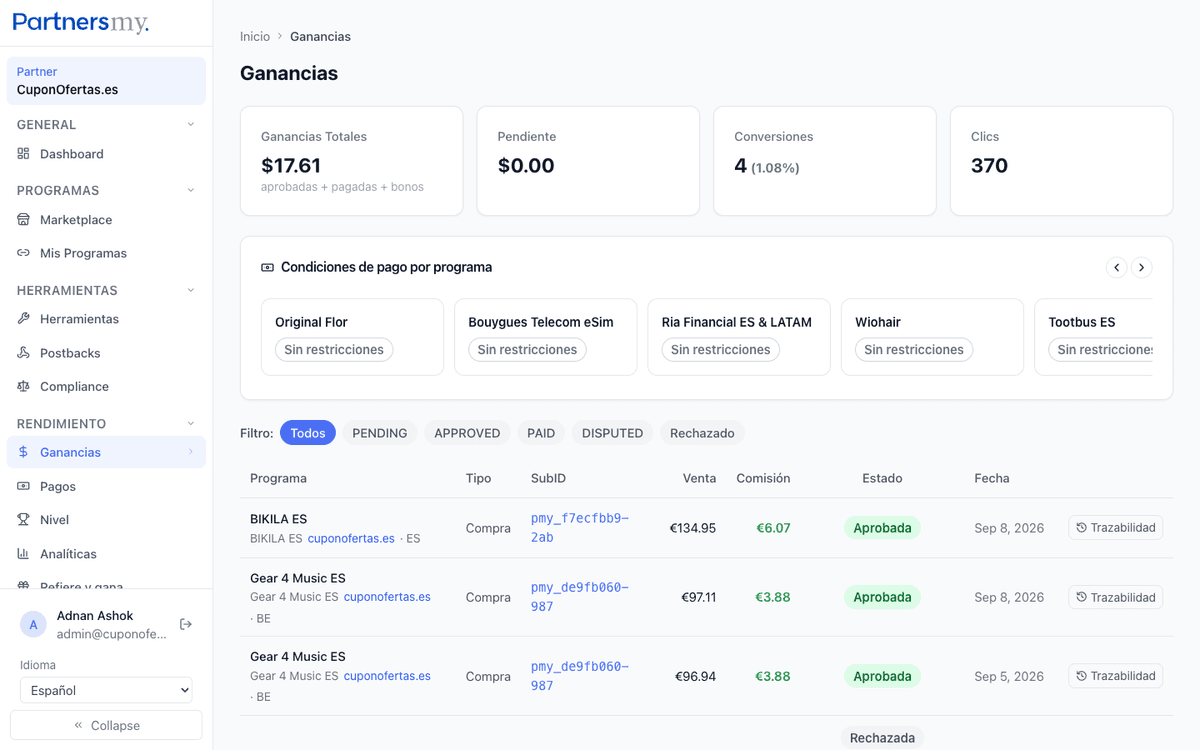Go to Inicio in the breadcrumb

255,37
